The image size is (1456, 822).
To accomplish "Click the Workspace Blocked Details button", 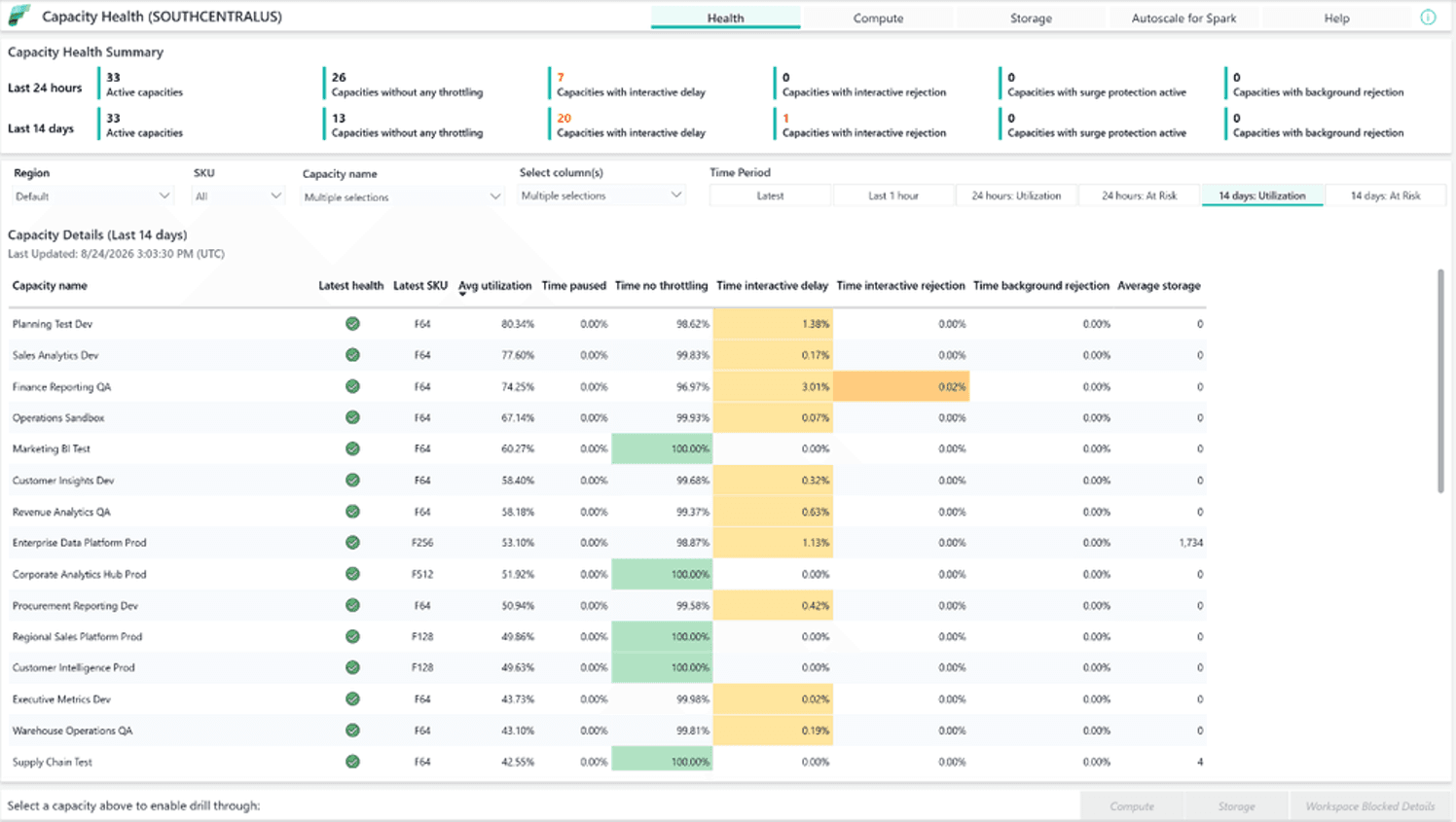I will coord(1370,806).
